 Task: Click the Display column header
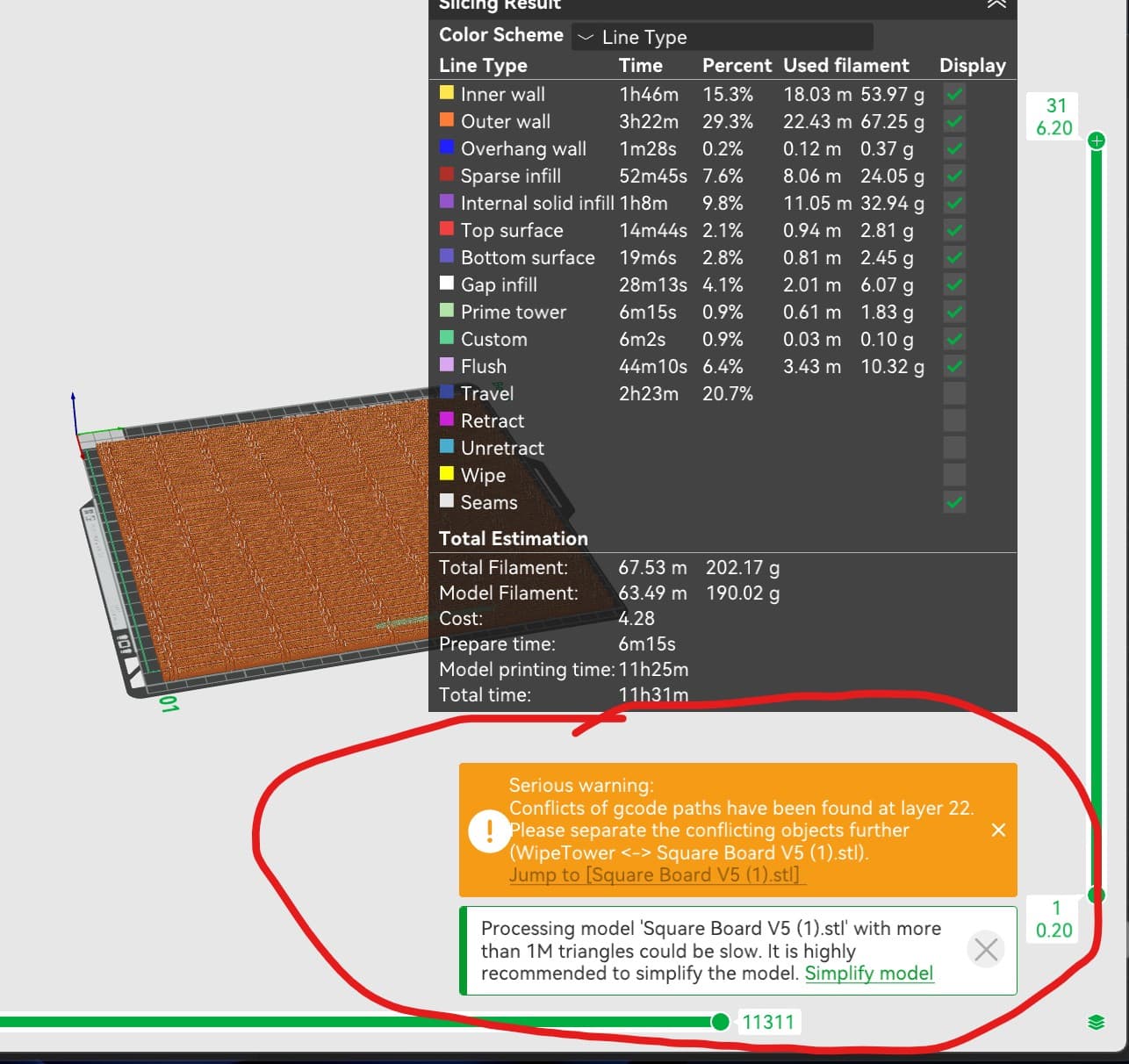(973, 65)
